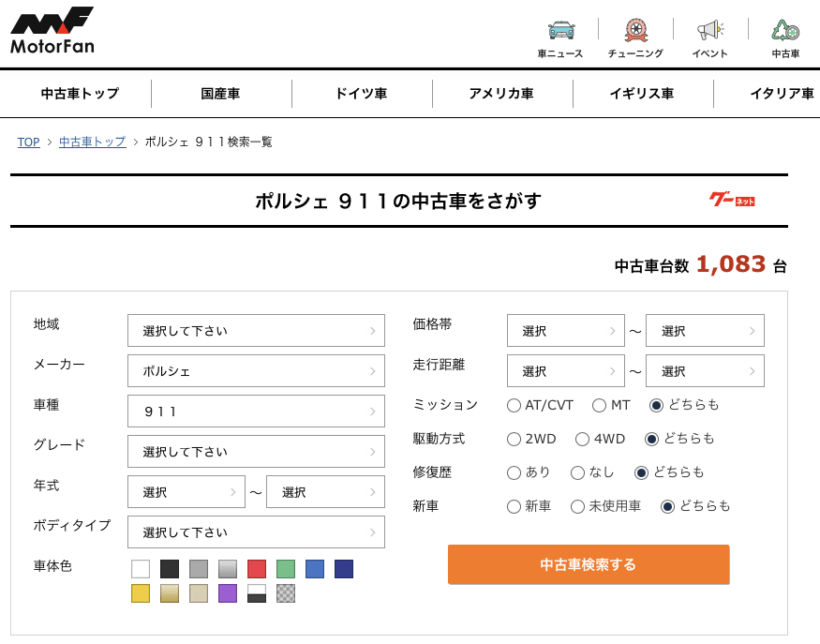Image resolution: width=820 pixels, height=644 pixels.
Task: Choose 4WD drive type
Action: click(x=582, y=439)
